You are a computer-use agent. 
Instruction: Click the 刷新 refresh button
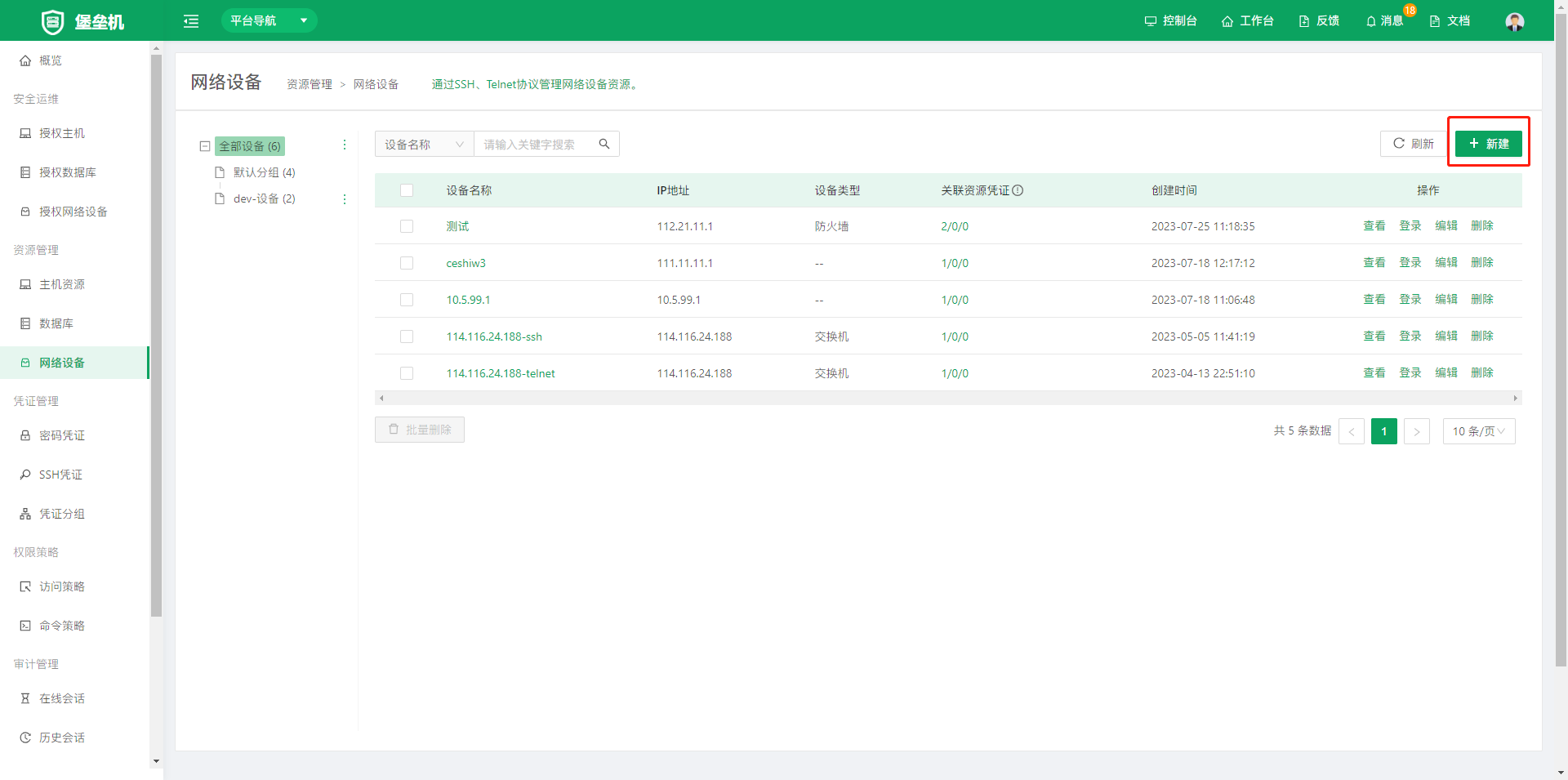(1413, 144)
